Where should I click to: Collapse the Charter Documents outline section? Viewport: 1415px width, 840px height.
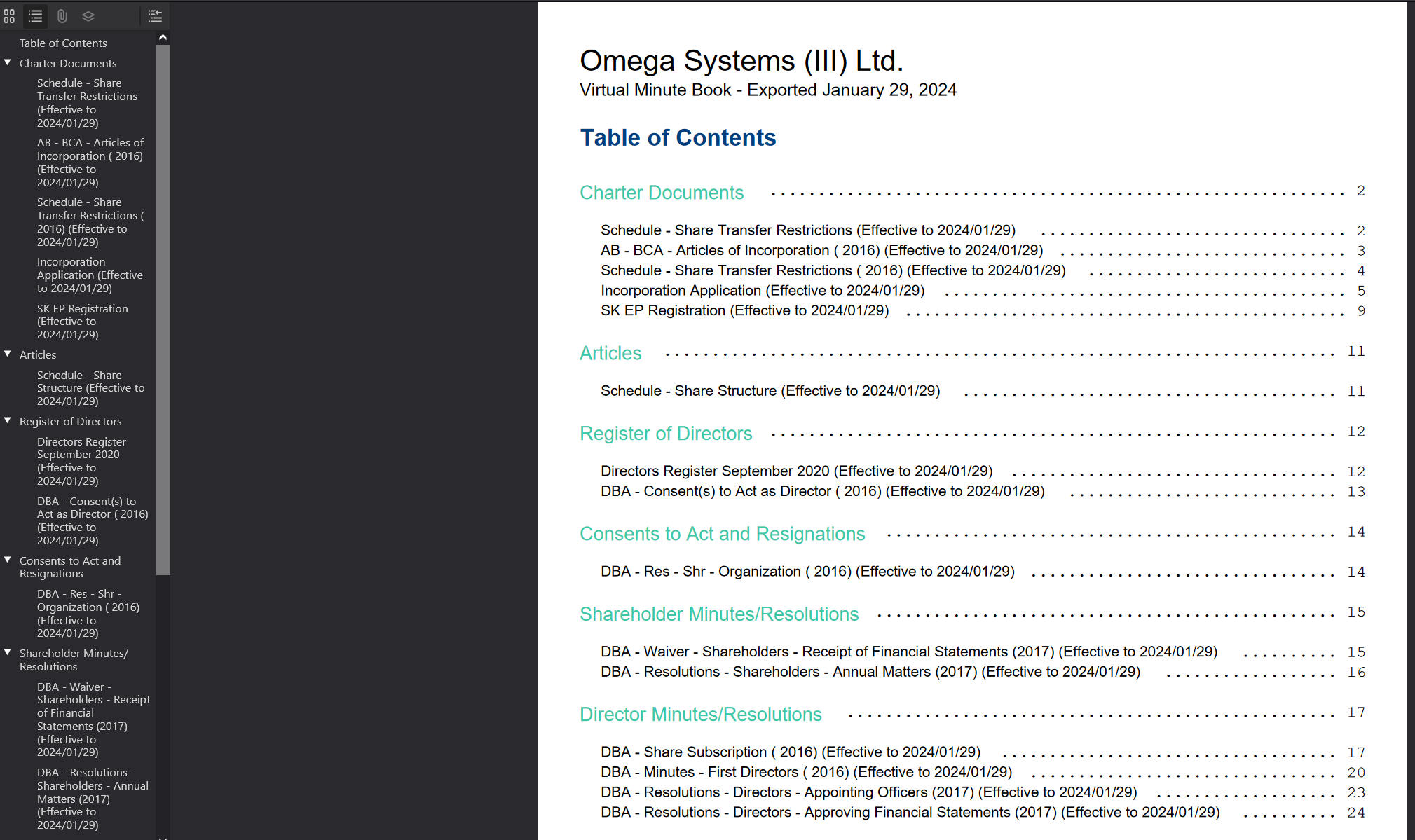click(x=8, y=62)
